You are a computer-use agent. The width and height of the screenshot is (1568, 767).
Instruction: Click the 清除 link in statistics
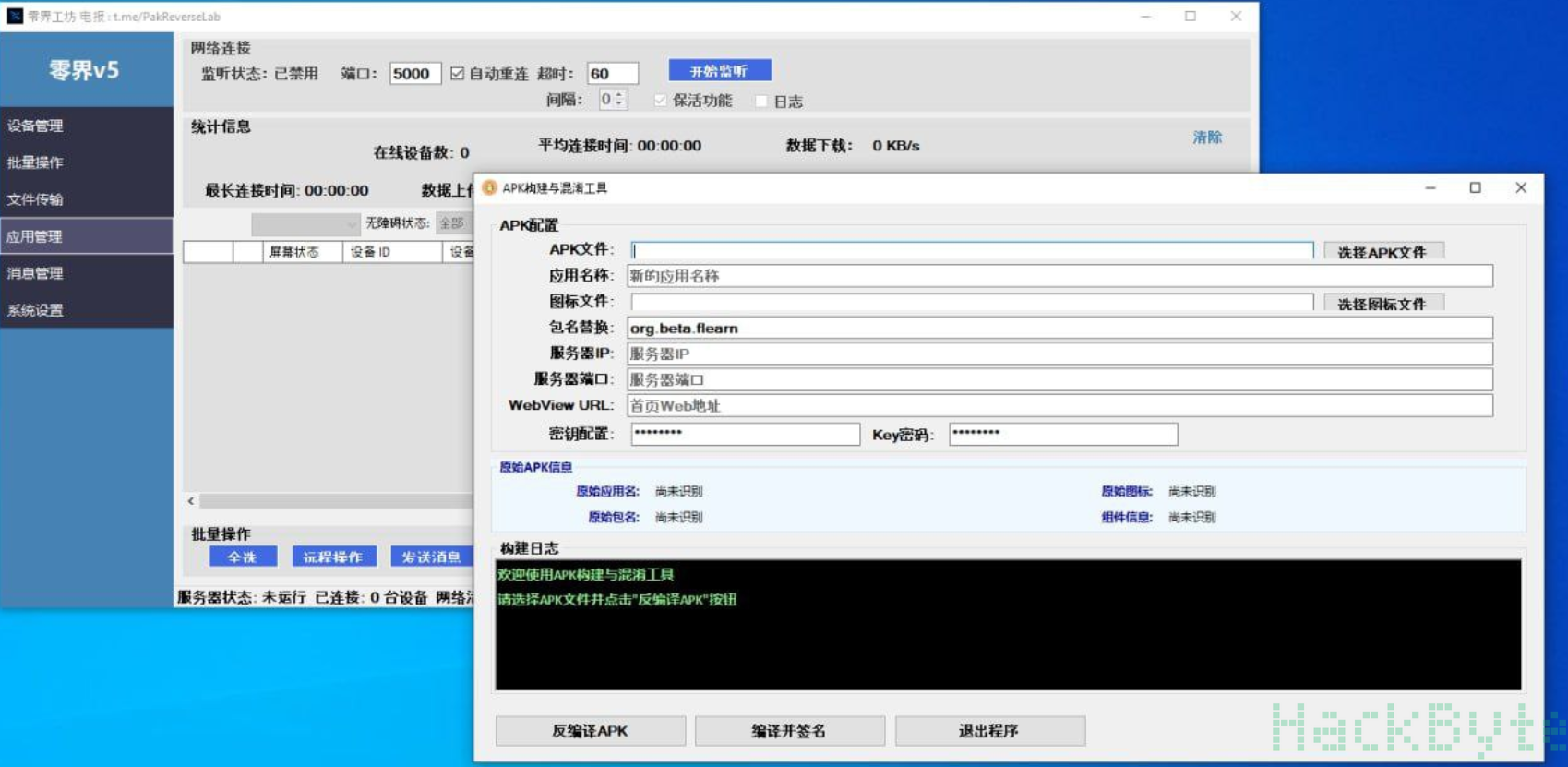click(1207, 138)
